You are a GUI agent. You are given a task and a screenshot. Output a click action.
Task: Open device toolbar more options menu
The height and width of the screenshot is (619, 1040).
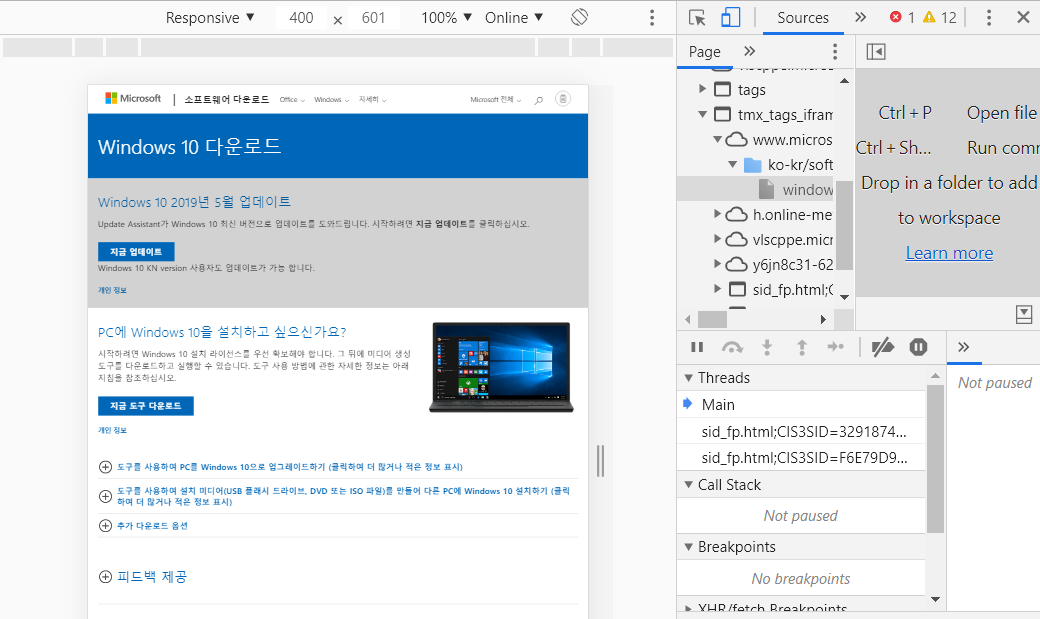pos(652,18)
